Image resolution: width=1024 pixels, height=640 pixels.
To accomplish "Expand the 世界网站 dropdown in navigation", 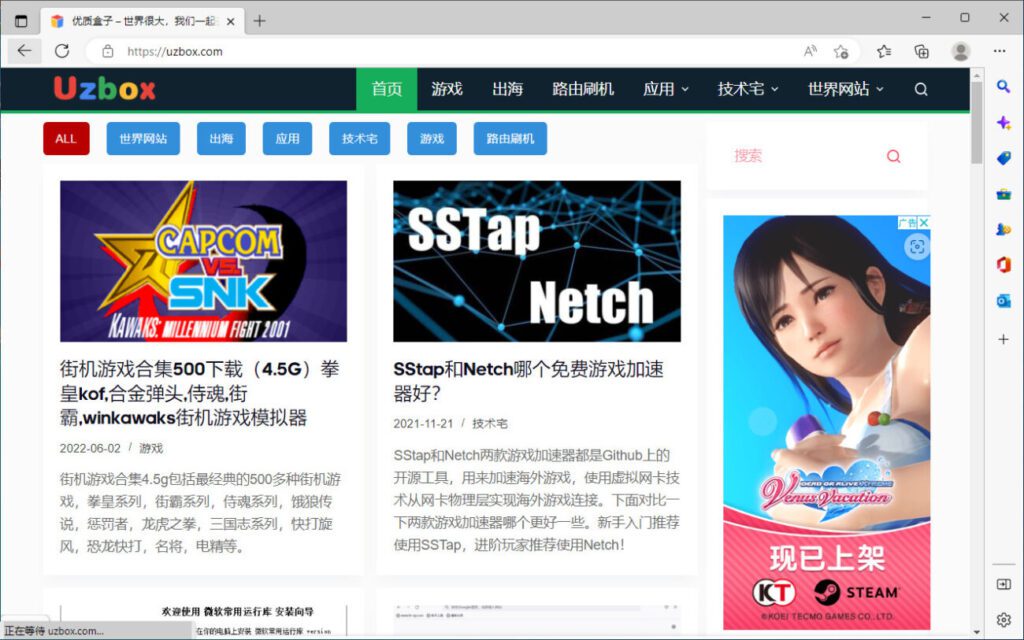I will point(846,89).
